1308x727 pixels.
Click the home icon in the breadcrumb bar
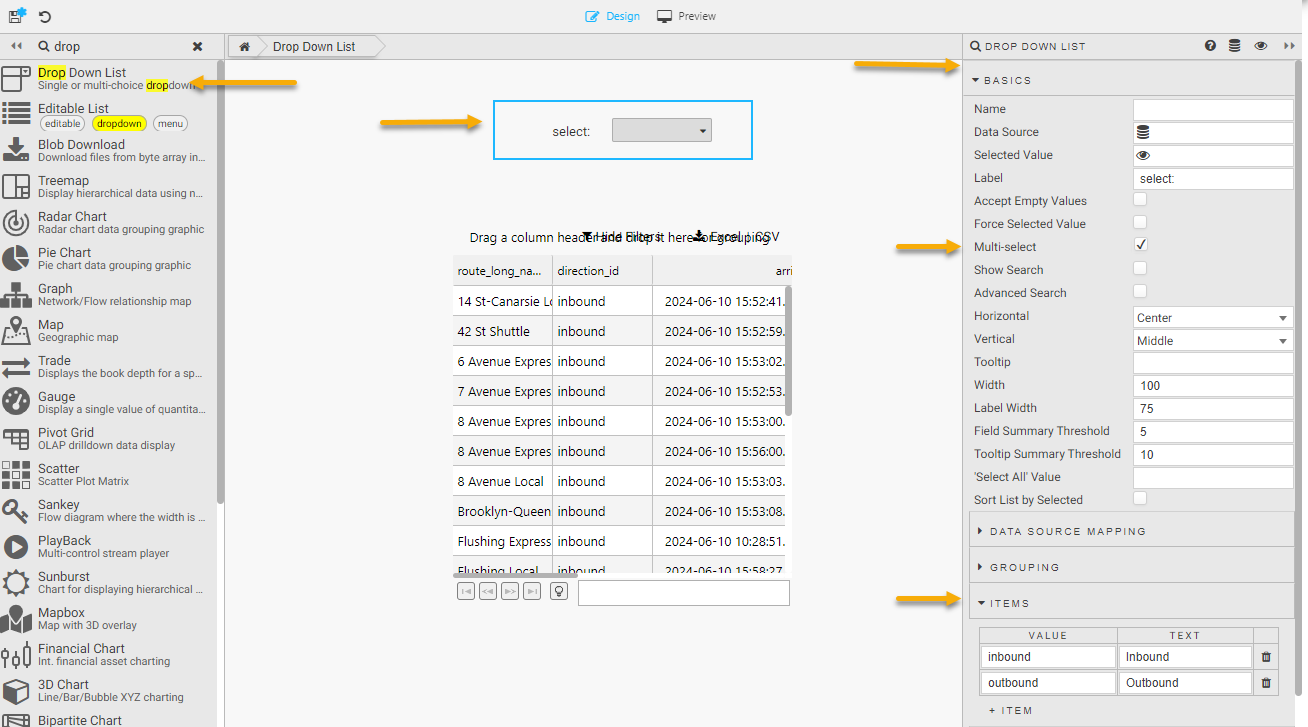244,46
